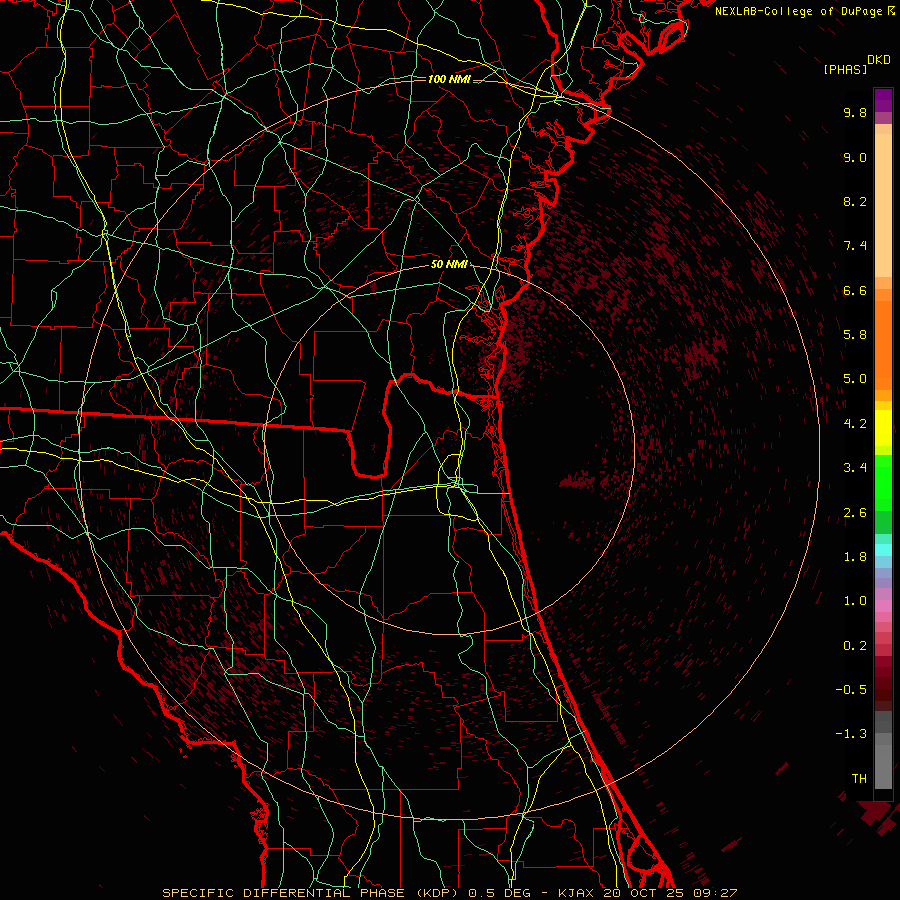Click the College of DuPage logo icon

tap(891, 11)
